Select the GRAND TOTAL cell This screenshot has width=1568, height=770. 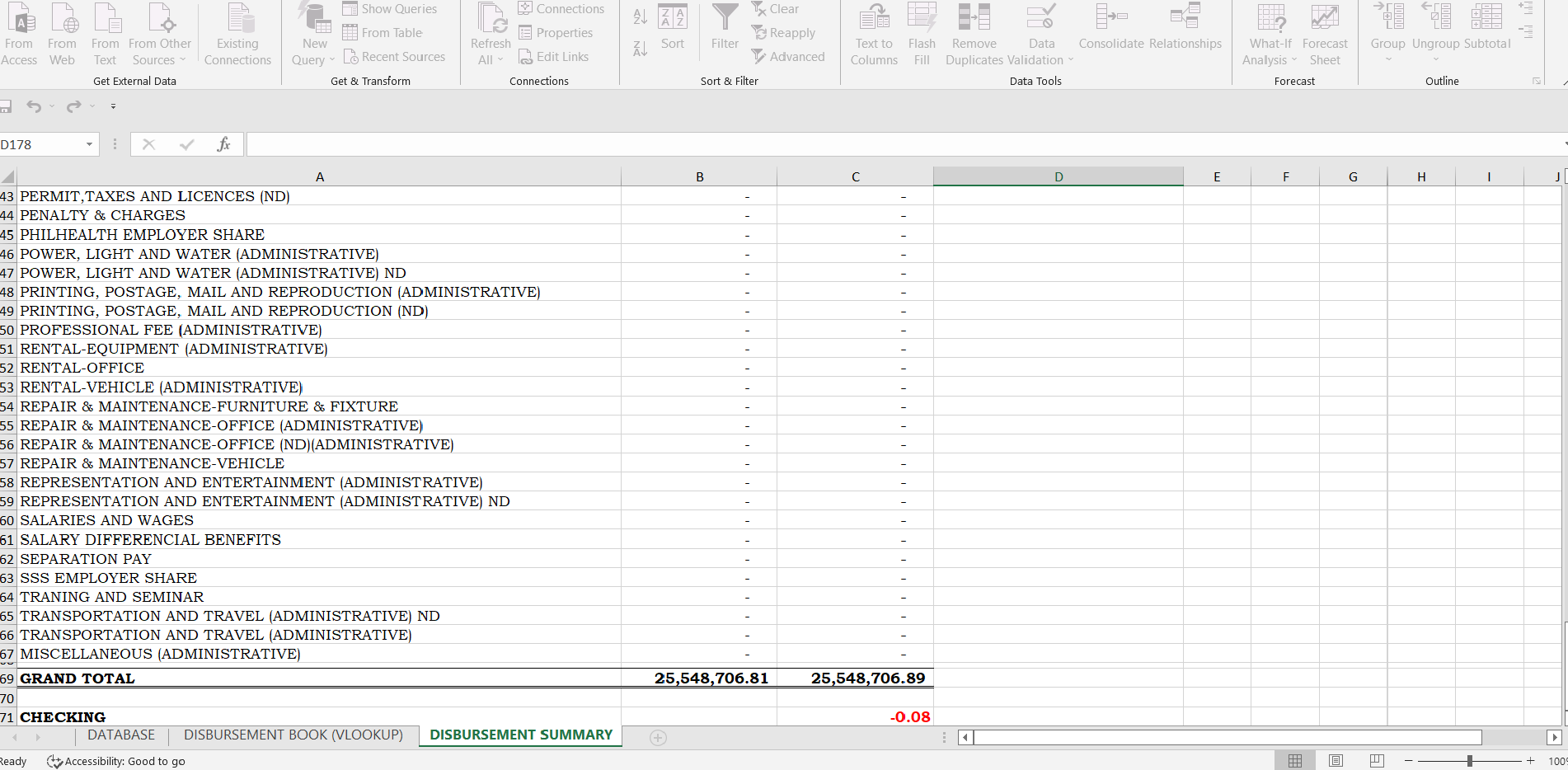point(319,678)
